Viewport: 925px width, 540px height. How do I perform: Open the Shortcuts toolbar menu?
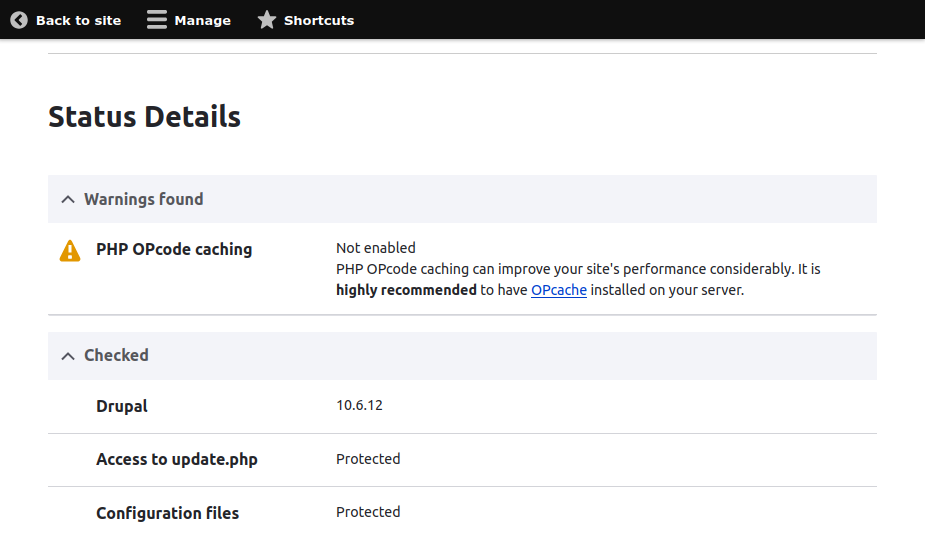tap(306, 20)
